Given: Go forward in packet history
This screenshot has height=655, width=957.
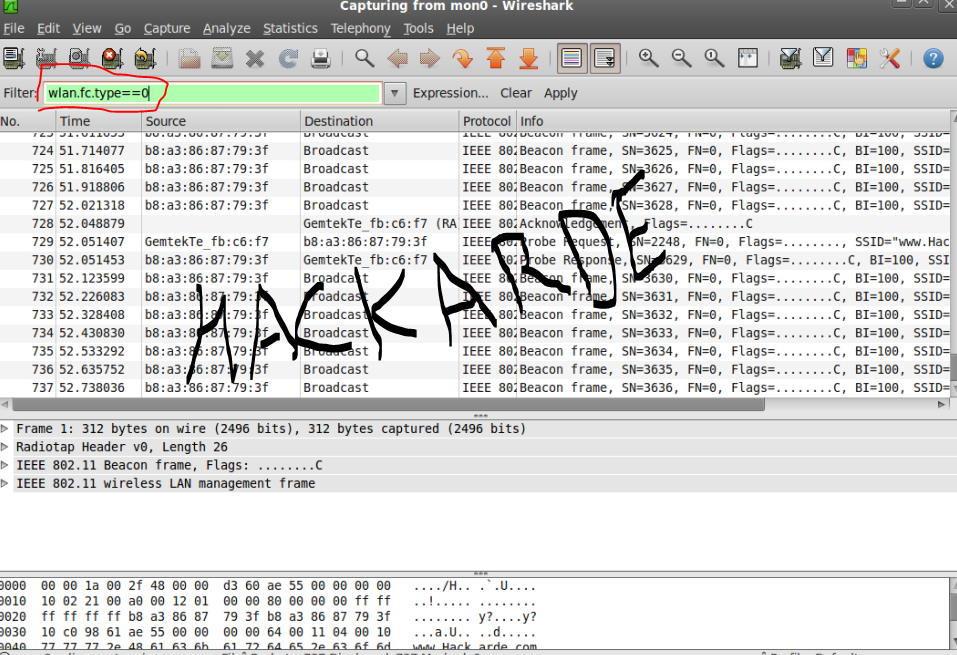Looking at the screenshot, I should 430,58.
